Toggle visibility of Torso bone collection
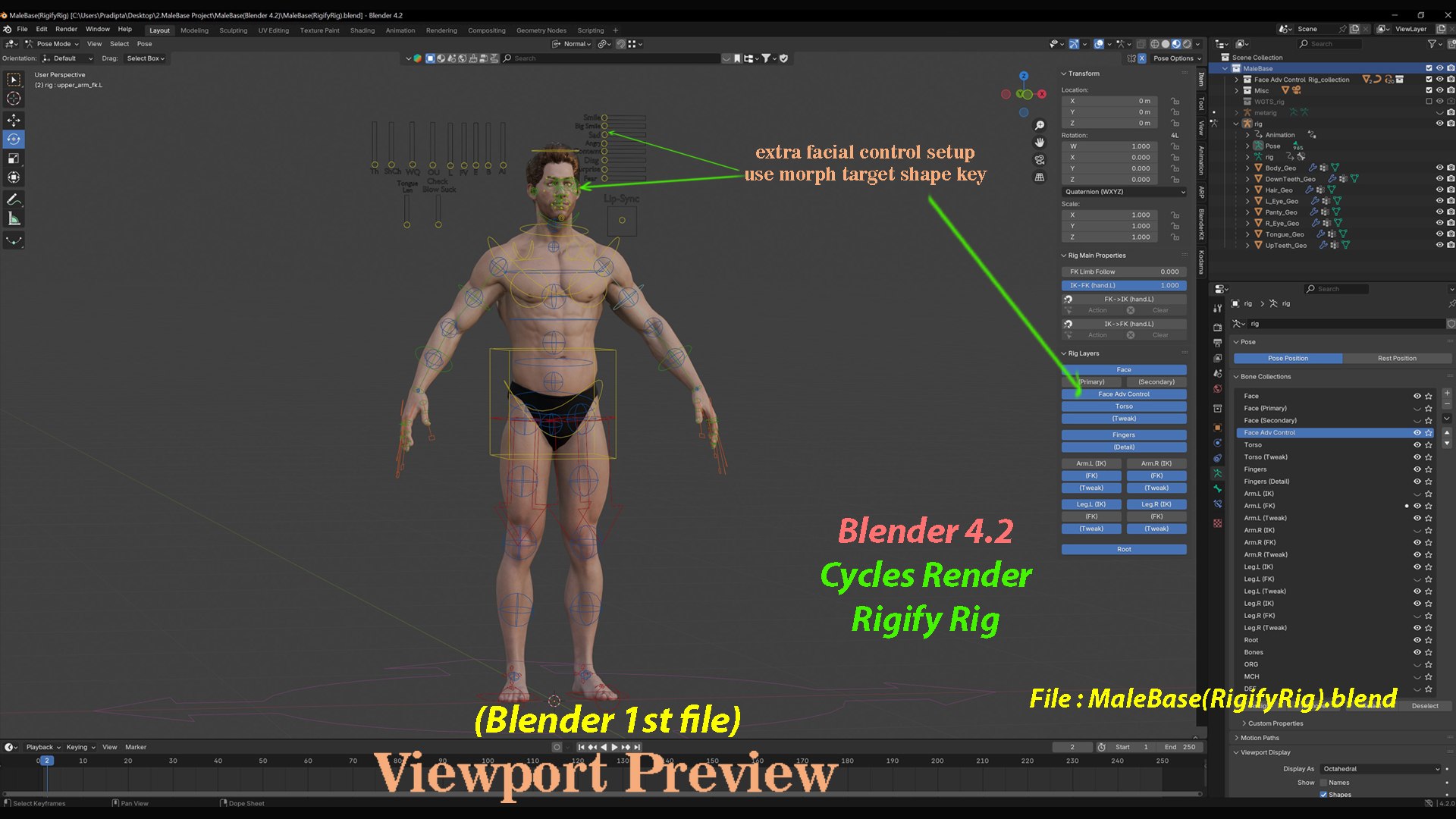1456x819 pixels. pos(1417,445)
